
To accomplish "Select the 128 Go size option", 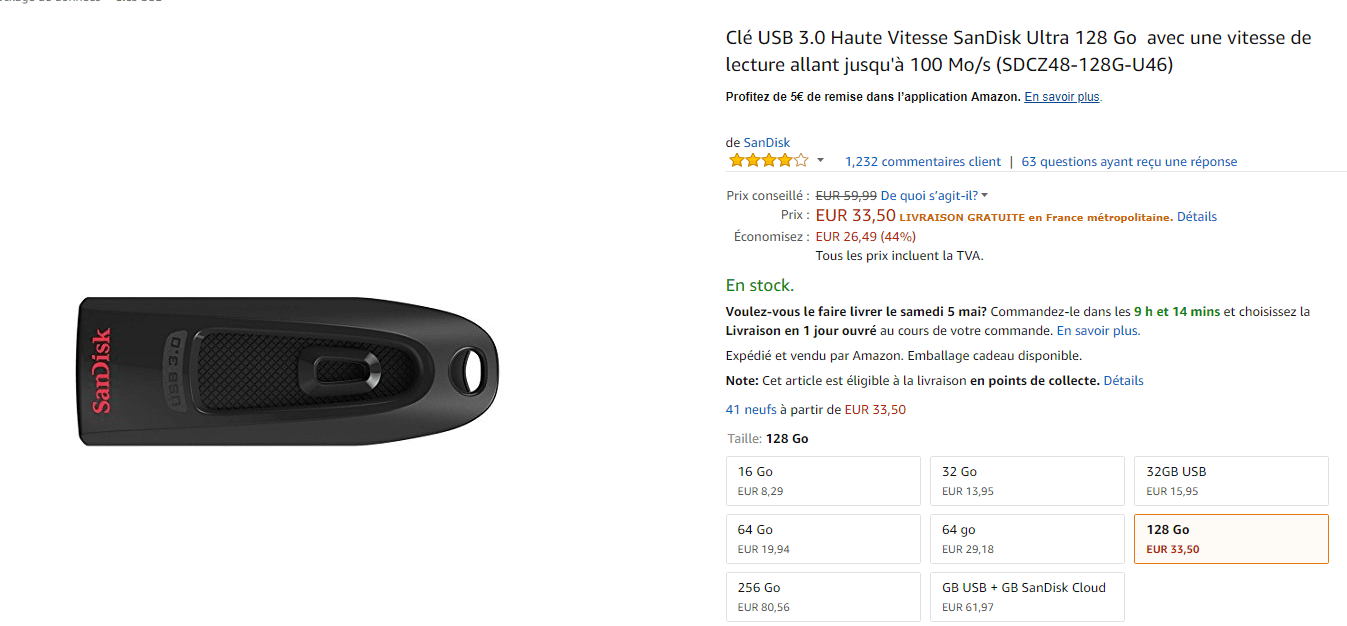I will pyautogui.click(x=1230, y=539).
